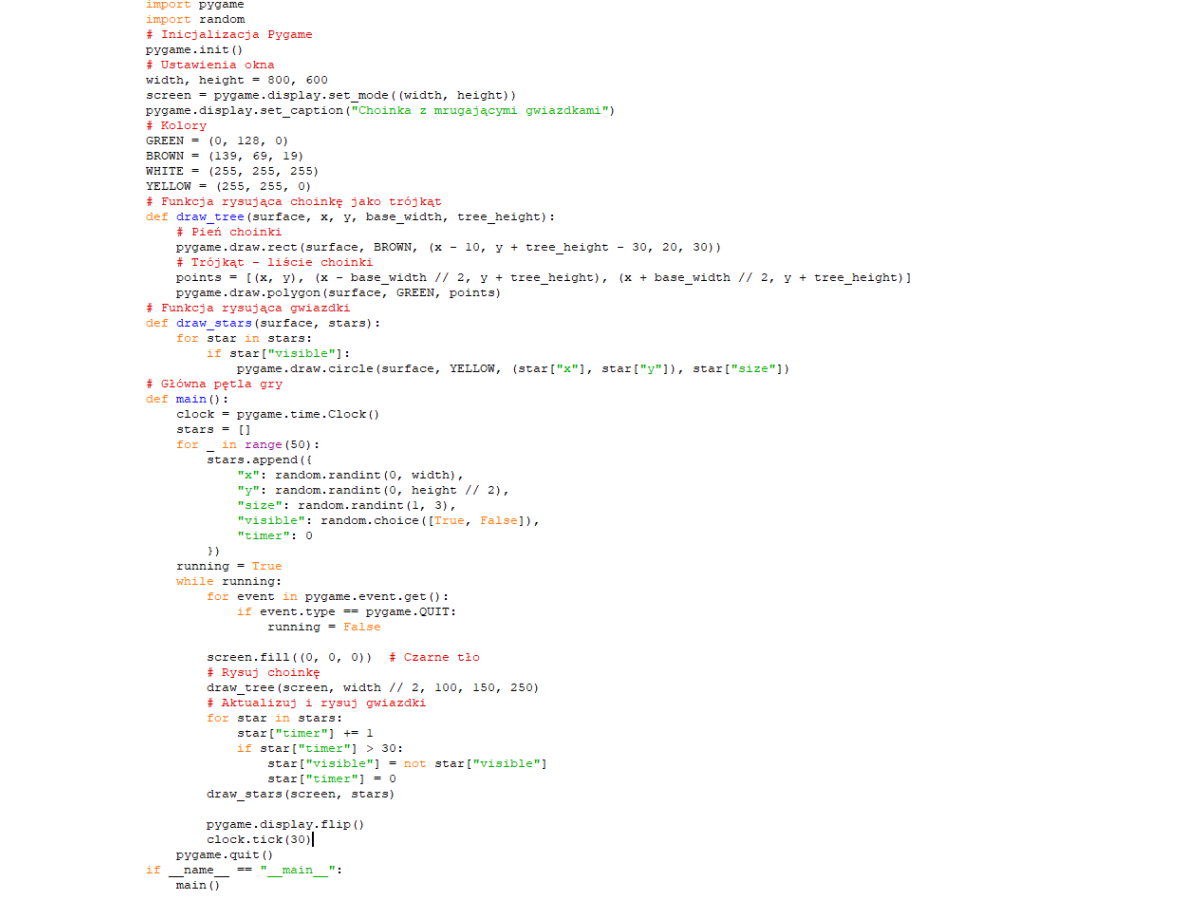
Task: Click the pygame.draw.polygon call
Action: click(x=338, y=293)
